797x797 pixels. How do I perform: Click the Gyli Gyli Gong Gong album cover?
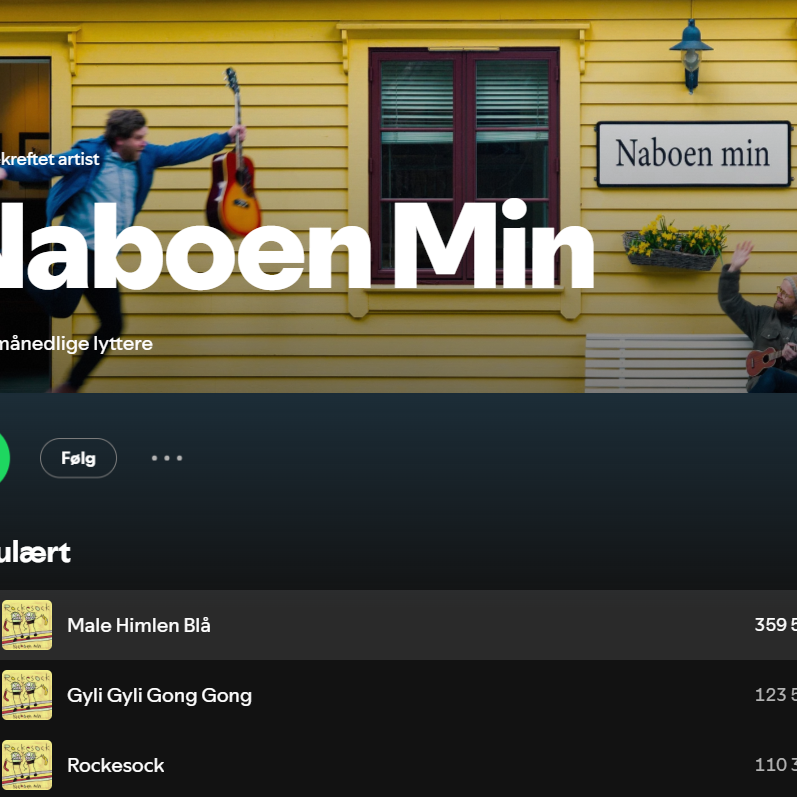click(27, 695)
